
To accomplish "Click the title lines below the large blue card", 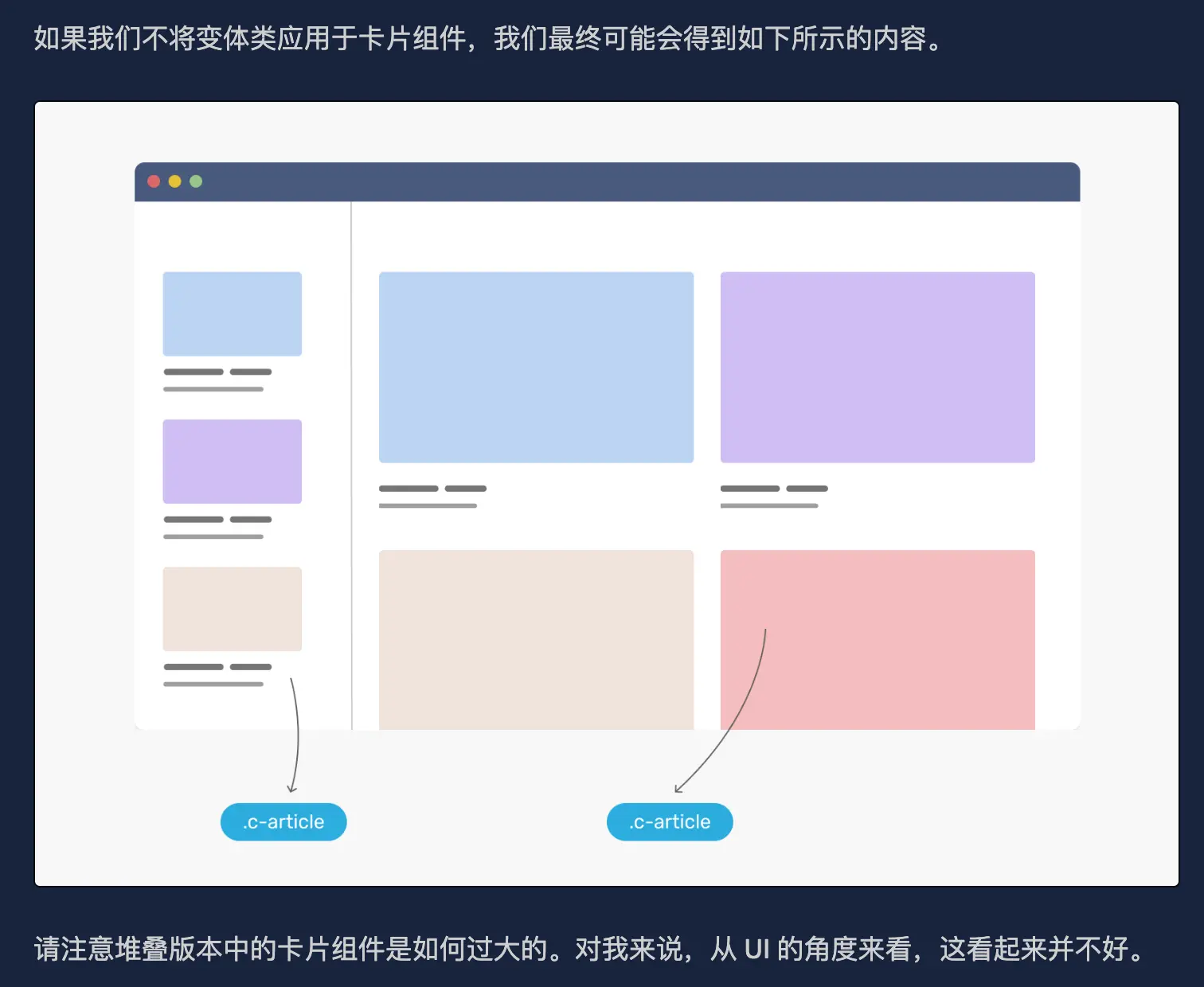I will coord(432,489).
